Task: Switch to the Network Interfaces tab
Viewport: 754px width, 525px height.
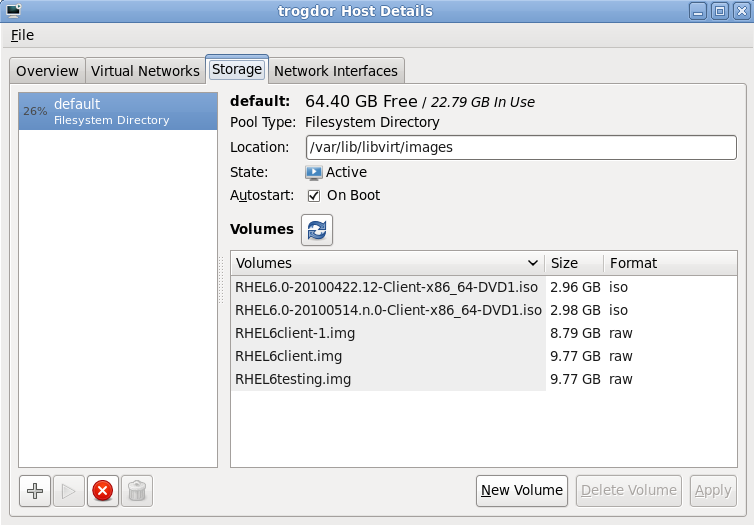Action: pos(336,71)
